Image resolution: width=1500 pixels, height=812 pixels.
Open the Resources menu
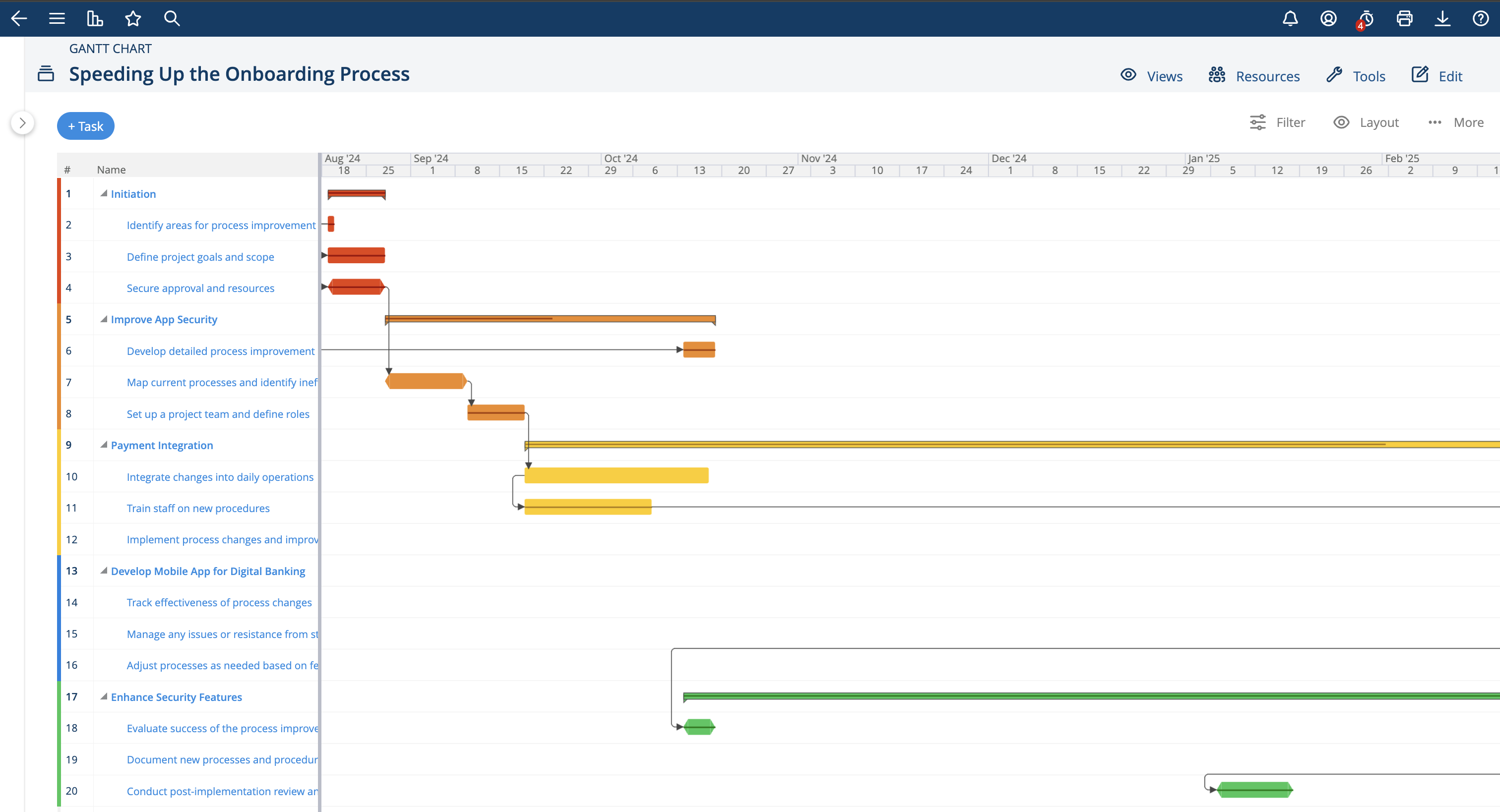[1253, 76]
